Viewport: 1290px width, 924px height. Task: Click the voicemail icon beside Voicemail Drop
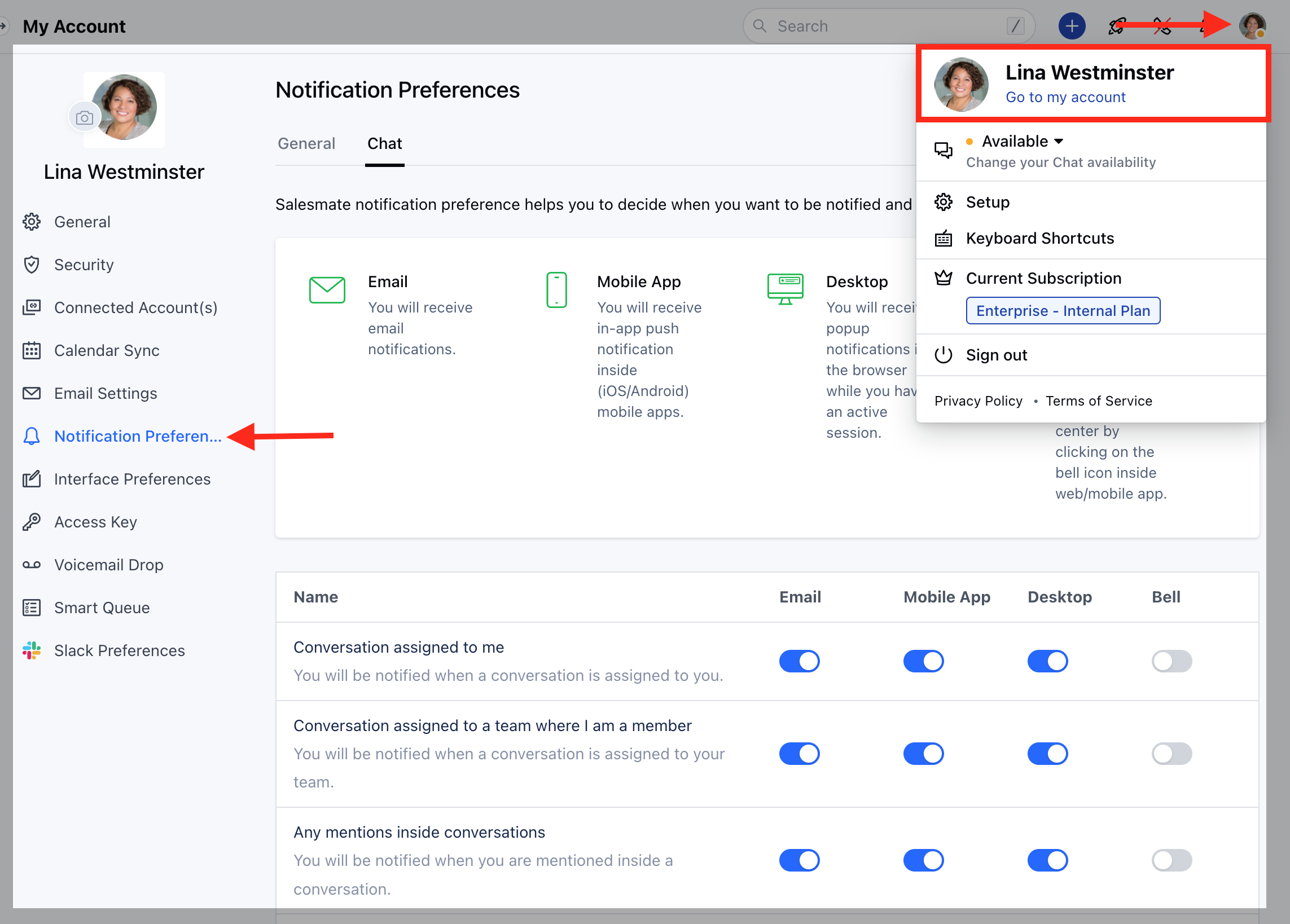click(x=32, y=565)
